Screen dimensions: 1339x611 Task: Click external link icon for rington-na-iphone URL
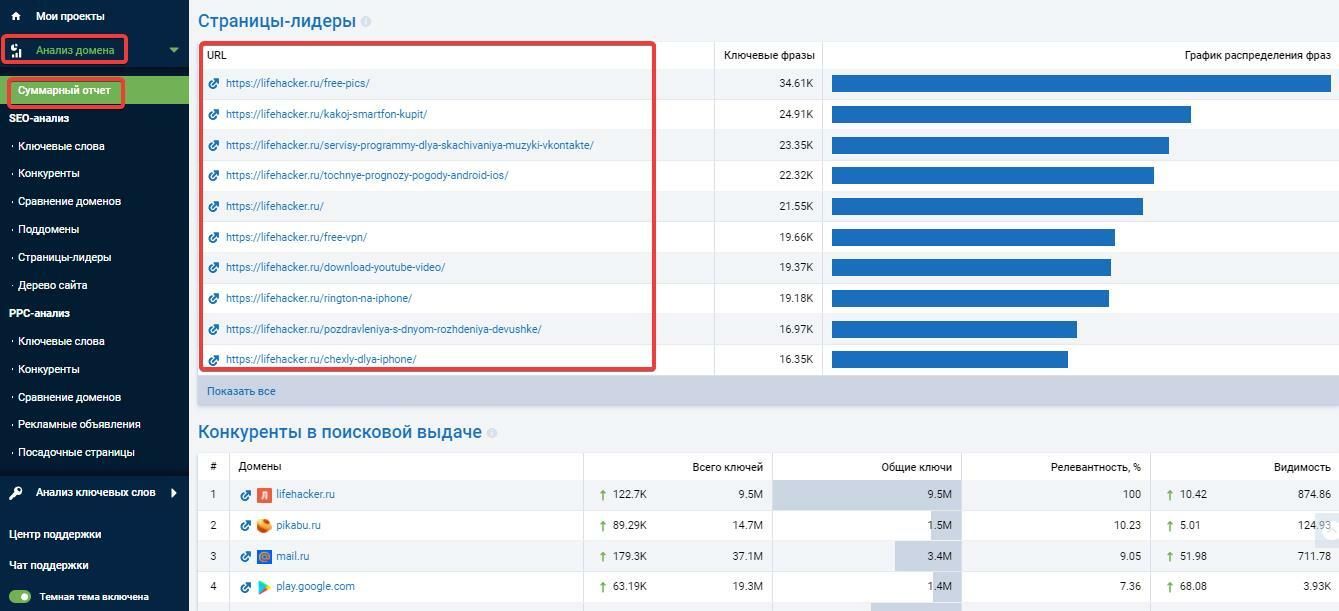(214, 299)
